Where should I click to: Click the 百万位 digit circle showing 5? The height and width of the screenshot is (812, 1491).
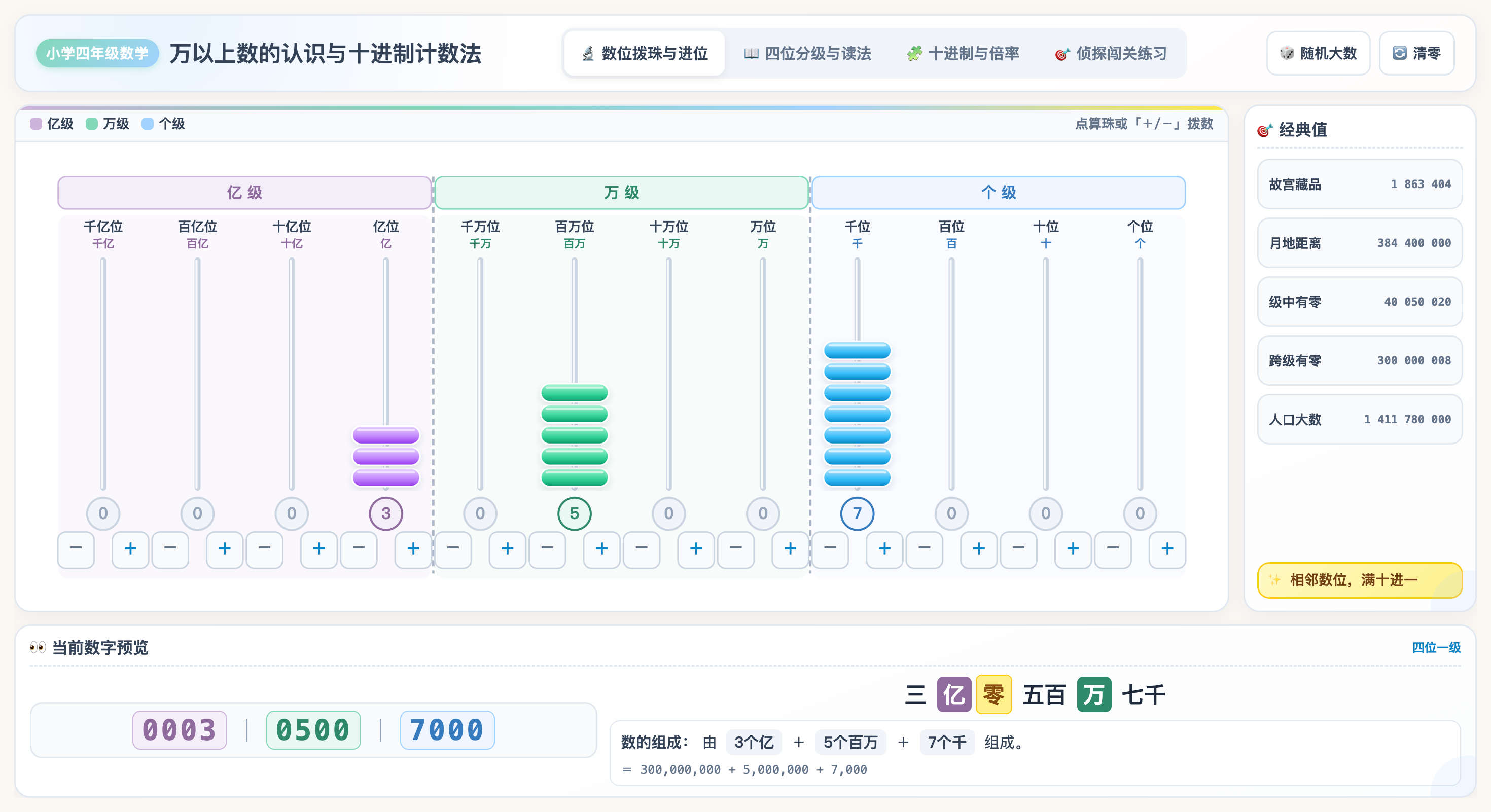click(x=575, y=513)
